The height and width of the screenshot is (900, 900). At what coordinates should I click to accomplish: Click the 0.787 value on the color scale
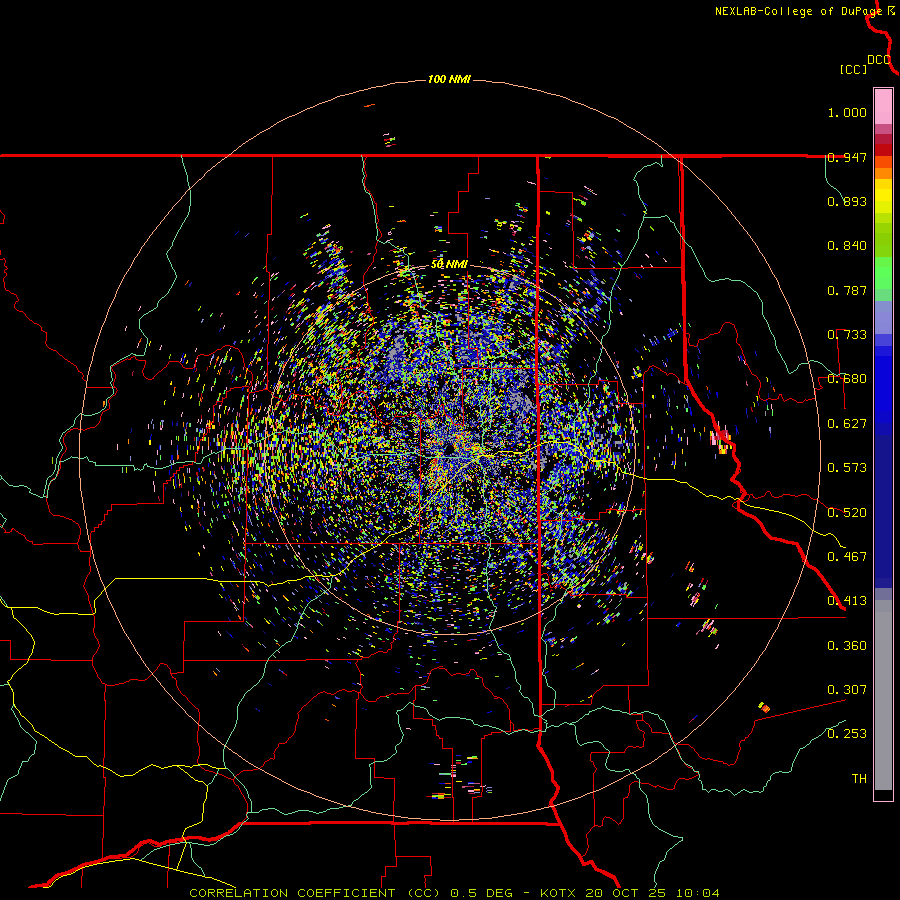click(847, 290)
